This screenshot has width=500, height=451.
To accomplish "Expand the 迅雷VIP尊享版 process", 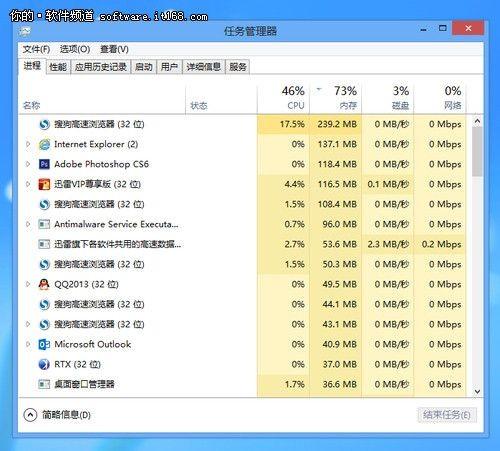I will tap(28, 184).
